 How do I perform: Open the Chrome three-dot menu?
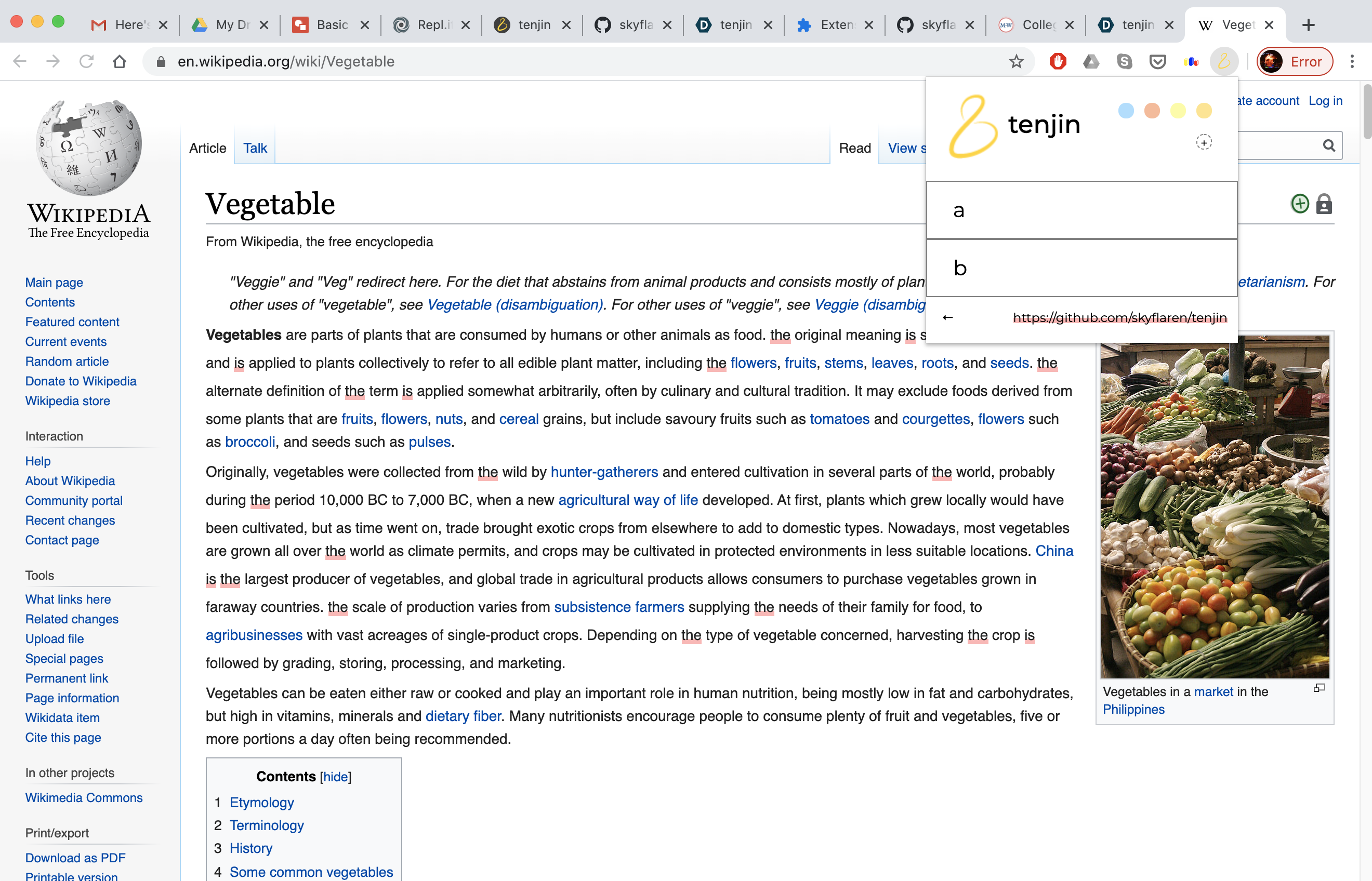click(1352, 61)
